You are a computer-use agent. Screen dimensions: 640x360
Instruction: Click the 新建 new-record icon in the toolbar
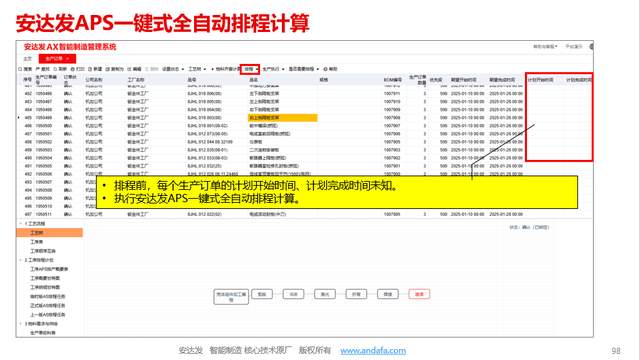coord(90,69)
